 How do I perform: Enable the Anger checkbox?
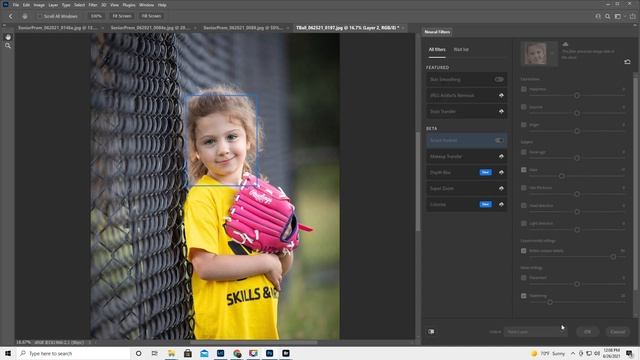pos(524,125)
